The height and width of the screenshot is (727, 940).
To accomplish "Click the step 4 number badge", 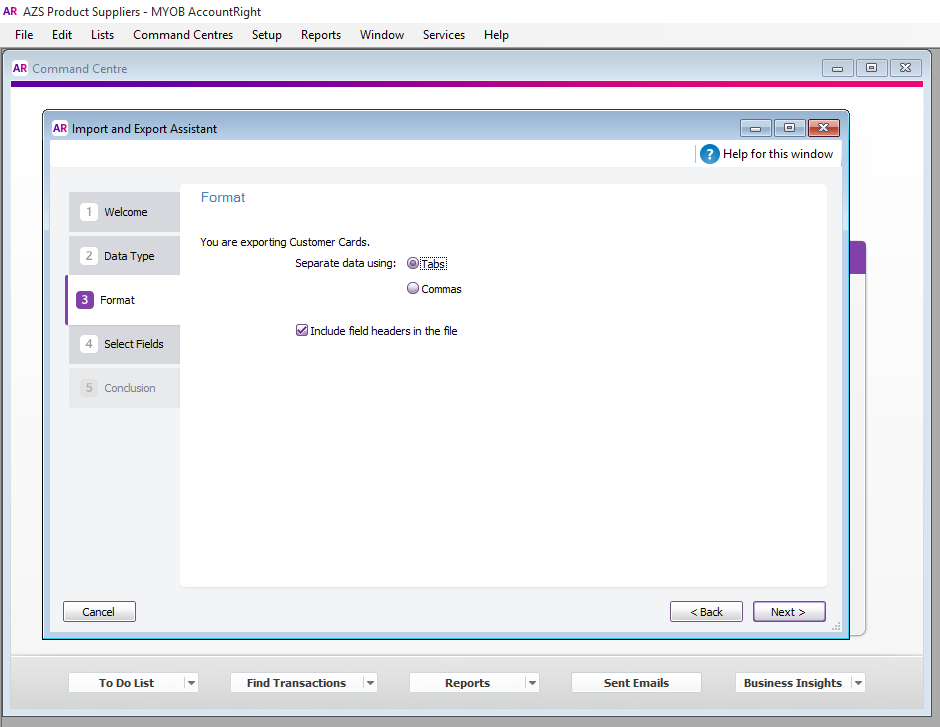I will 89,344.
